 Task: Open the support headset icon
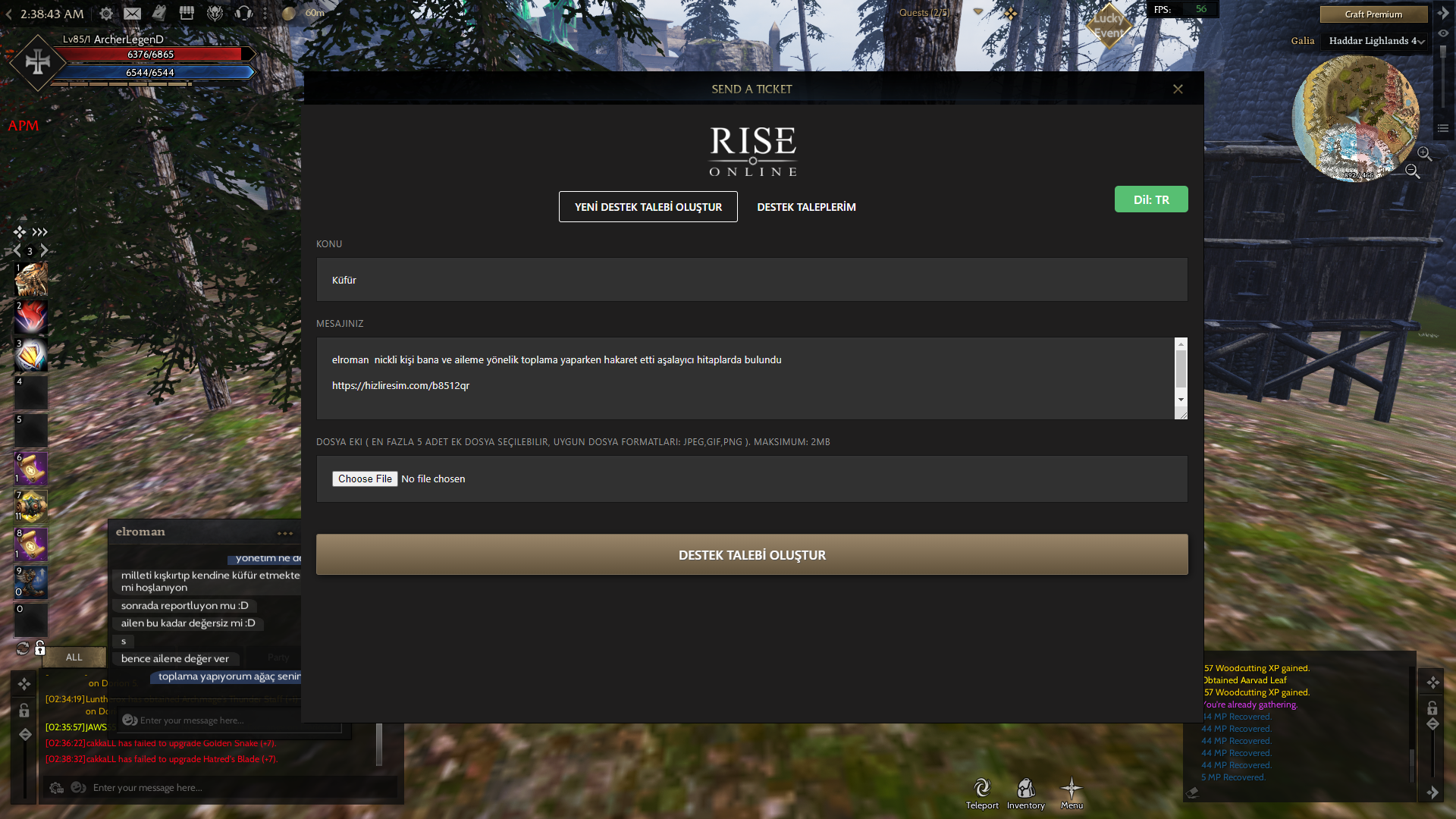[243, 13]
